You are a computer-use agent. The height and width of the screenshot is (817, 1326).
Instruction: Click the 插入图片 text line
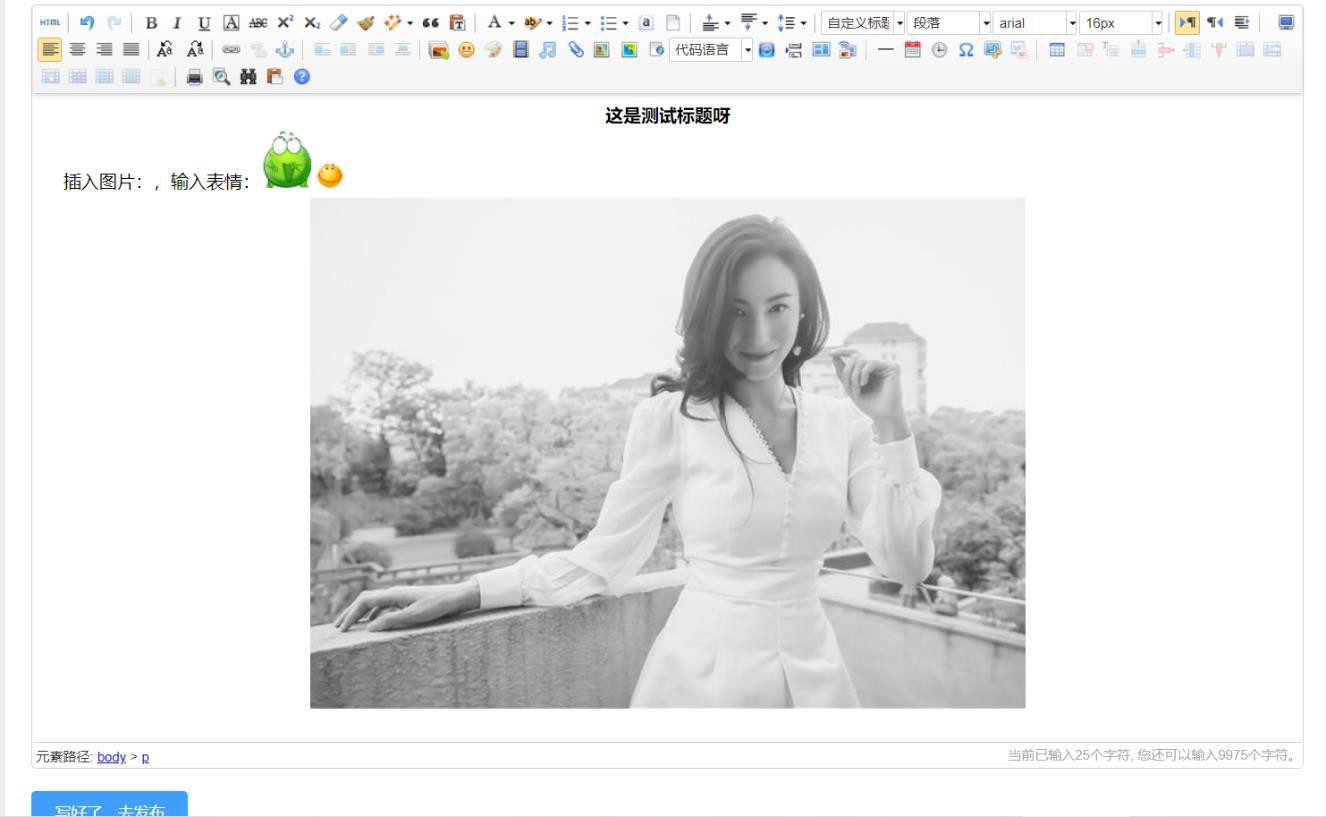tap(156, 182)
